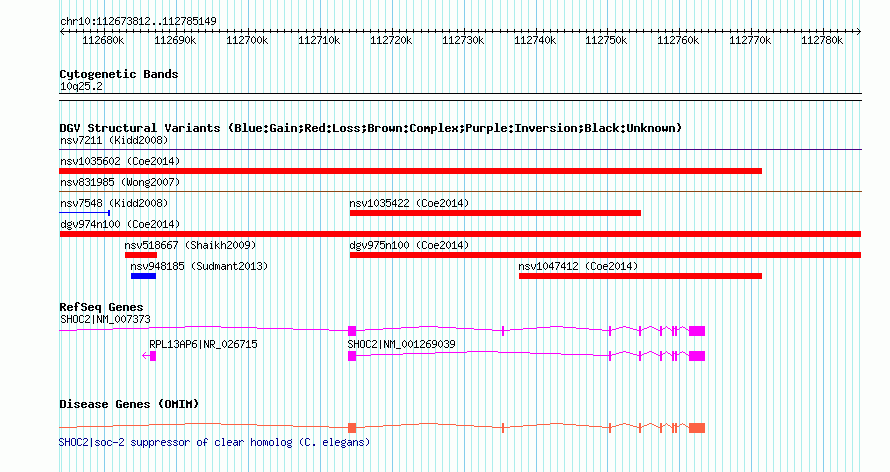The height and width of the screenshot is (472, 890).
Task: Click the 112780k ruler tick label
Action: 822,40
